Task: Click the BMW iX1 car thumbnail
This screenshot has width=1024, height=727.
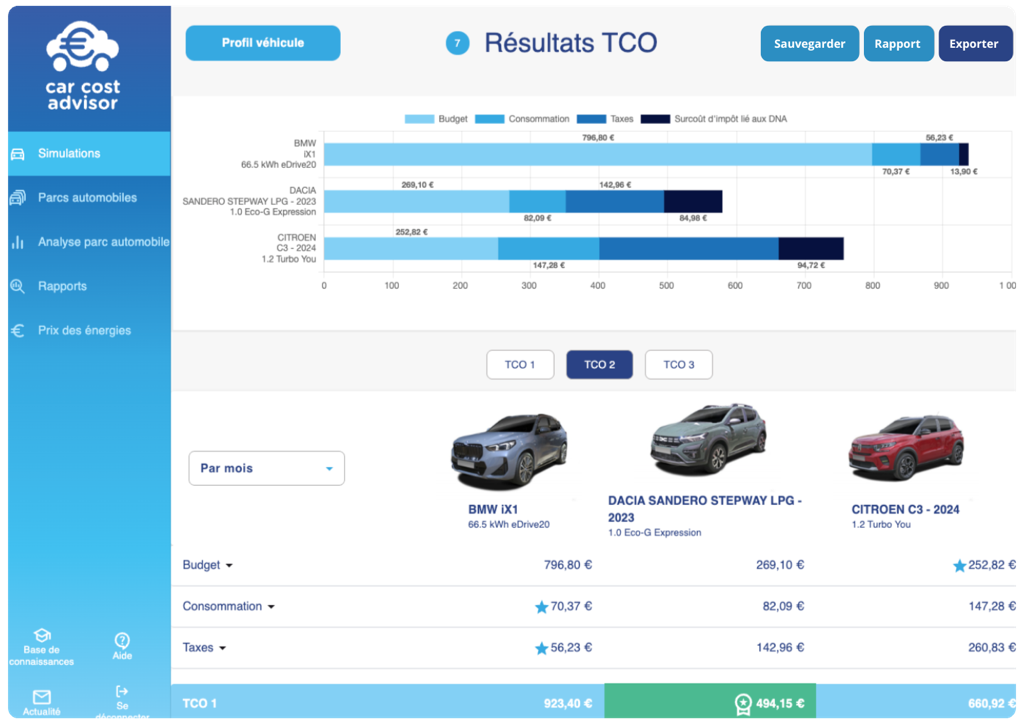Action: tap(509, 451)
